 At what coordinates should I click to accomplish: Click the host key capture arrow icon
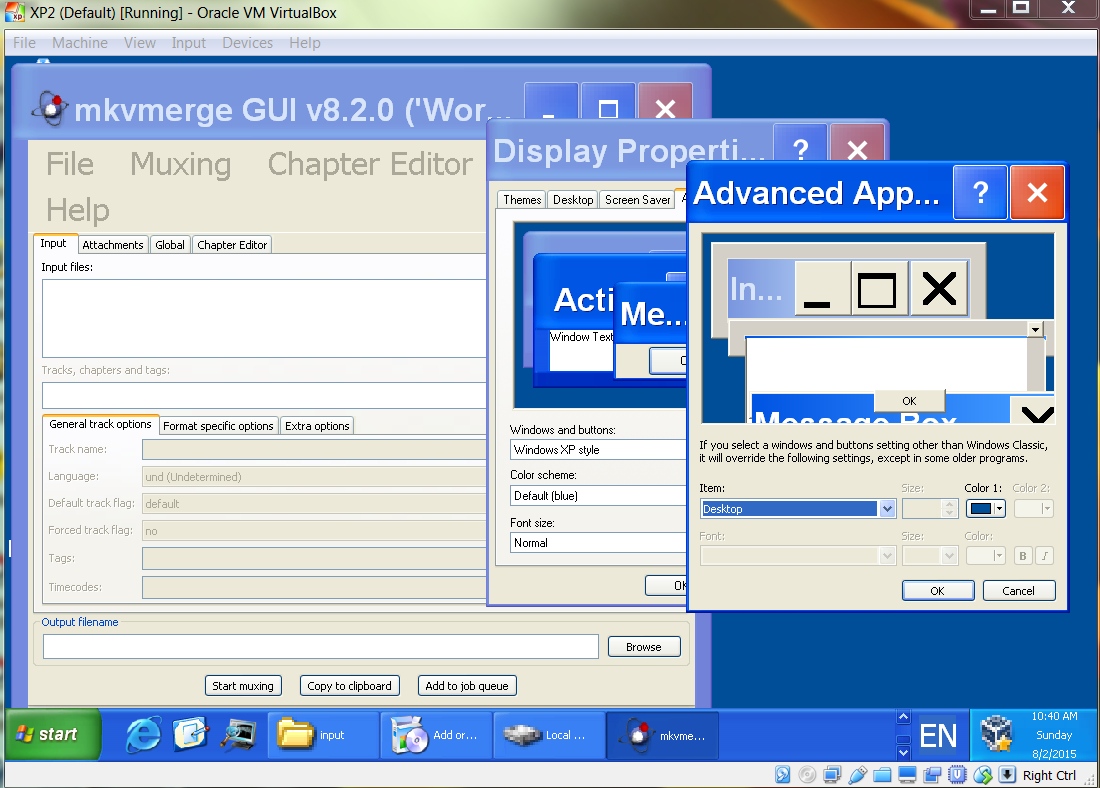pos(1007,775)
